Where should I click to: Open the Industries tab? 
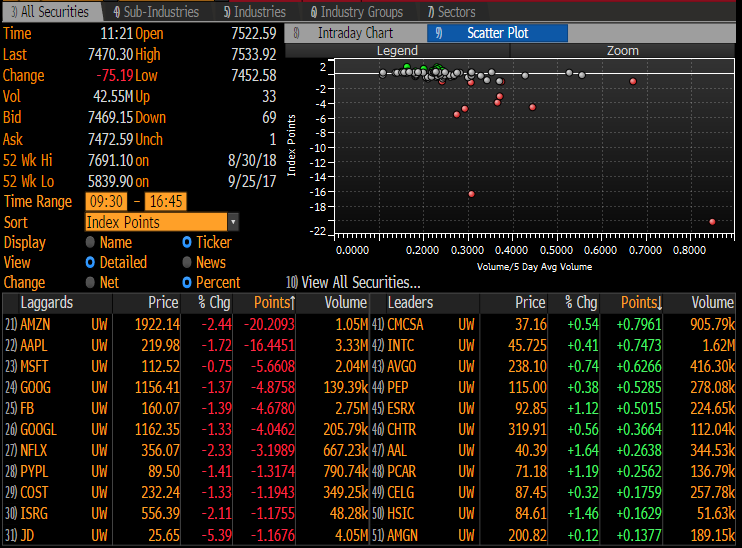point(255,12)
